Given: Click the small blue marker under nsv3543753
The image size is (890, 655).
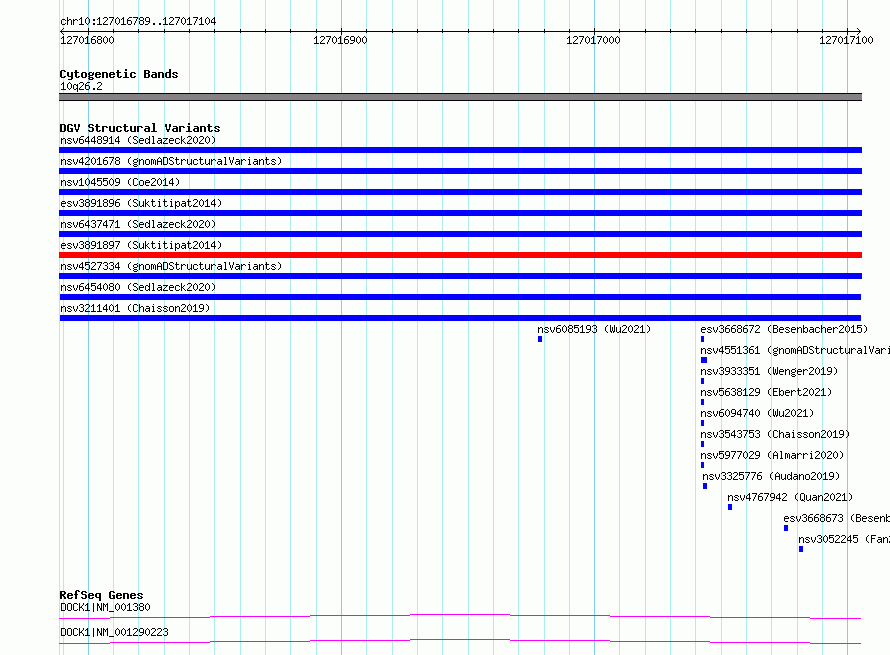Looking at the screenshot, I should pos(702,444).
